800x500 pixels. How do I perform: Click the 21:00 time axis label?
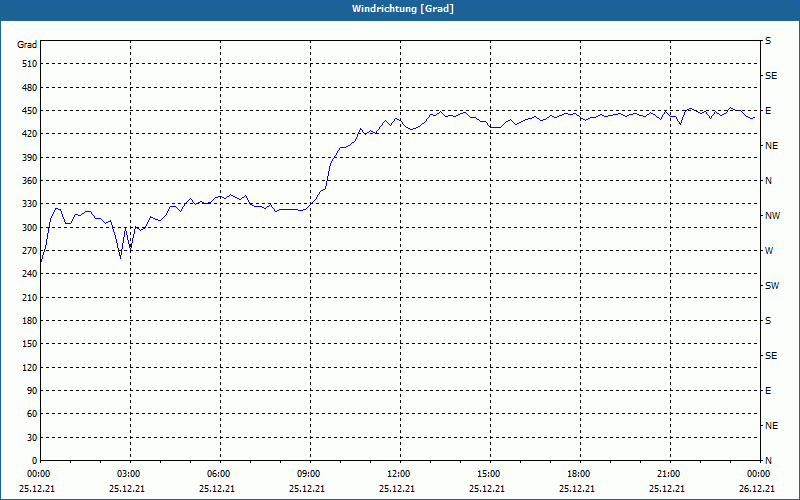[669, 474]
